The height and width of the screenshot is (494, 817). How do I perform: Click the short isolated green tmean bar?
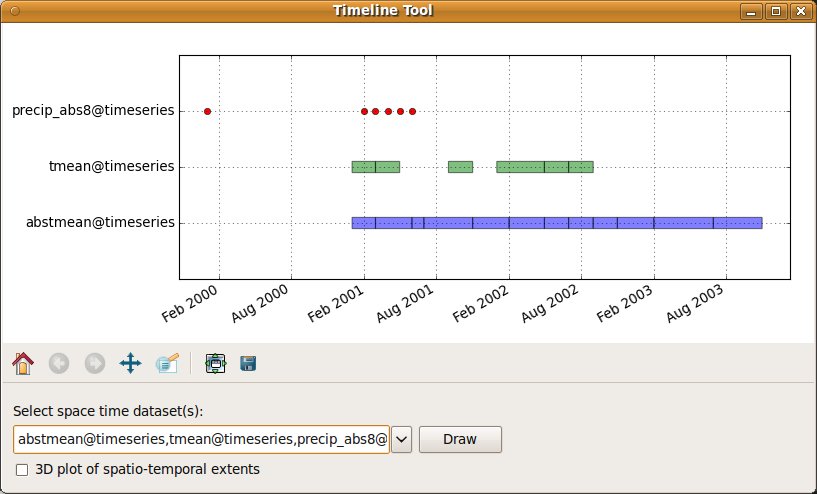tap(460, 167)
